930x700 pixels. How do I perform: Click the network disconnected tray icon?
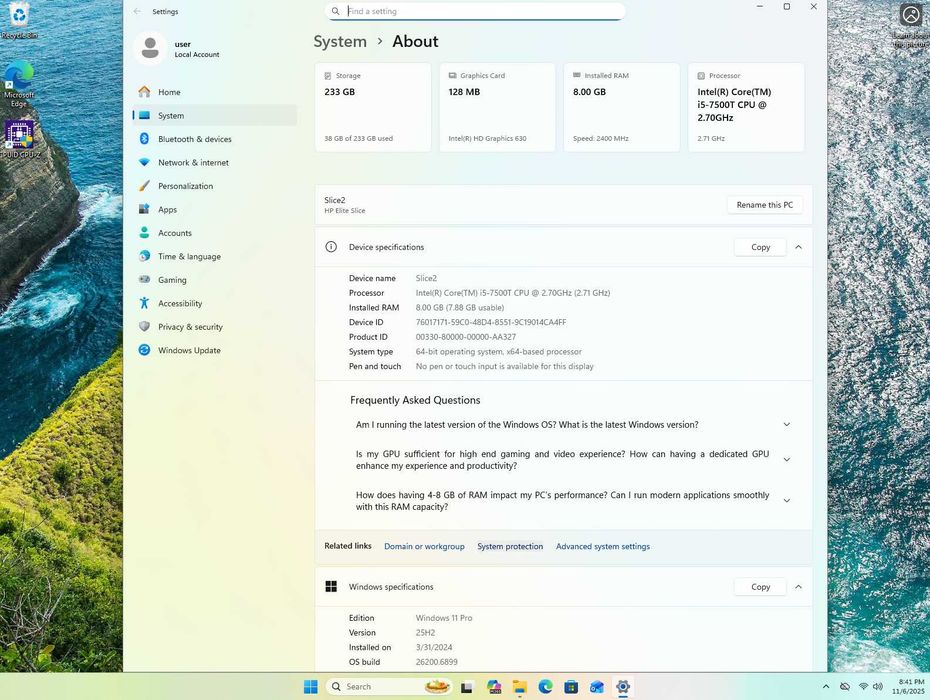[x=845, y=686]
